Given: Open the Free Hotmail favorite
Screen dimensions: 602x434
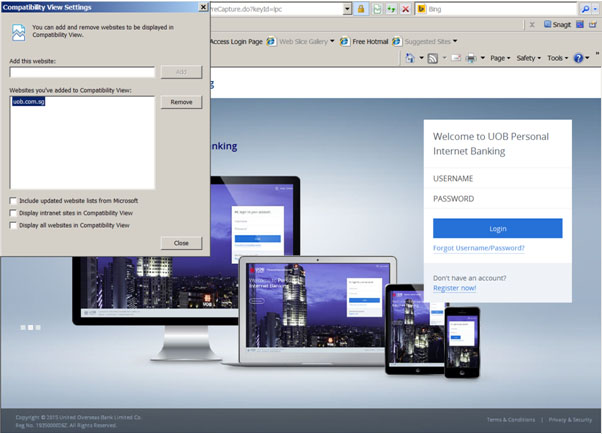Looking at the screenshot, I should coord(370,41).
